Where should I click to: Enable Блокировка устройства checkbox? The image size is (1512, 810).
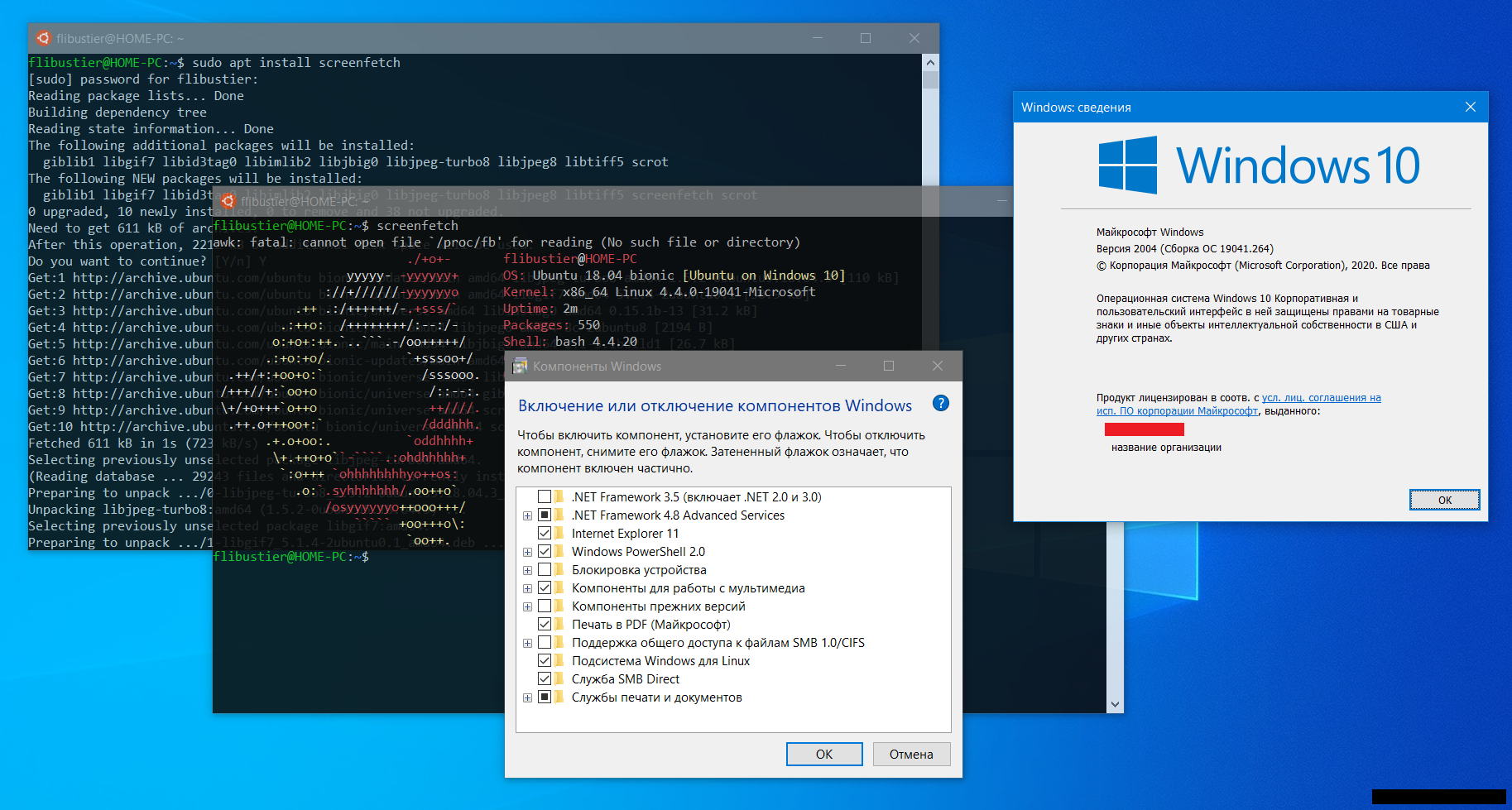tap(545, 569)
